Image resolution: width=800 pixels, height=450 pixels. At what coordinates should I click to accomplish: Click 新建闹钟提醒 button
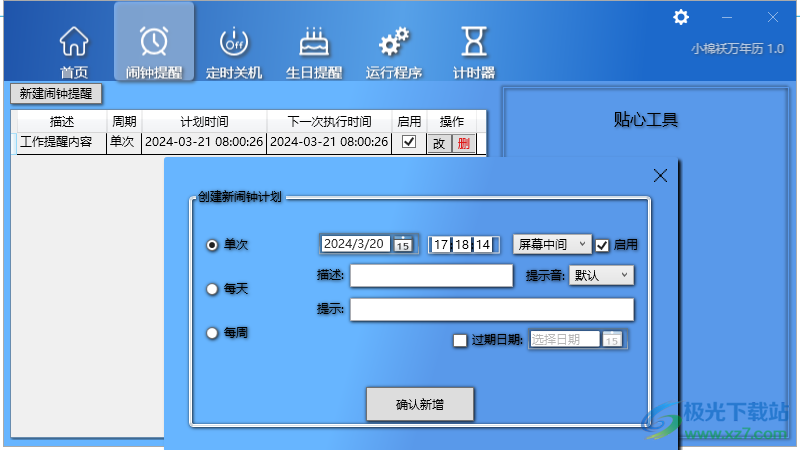[x=56, y=94]
